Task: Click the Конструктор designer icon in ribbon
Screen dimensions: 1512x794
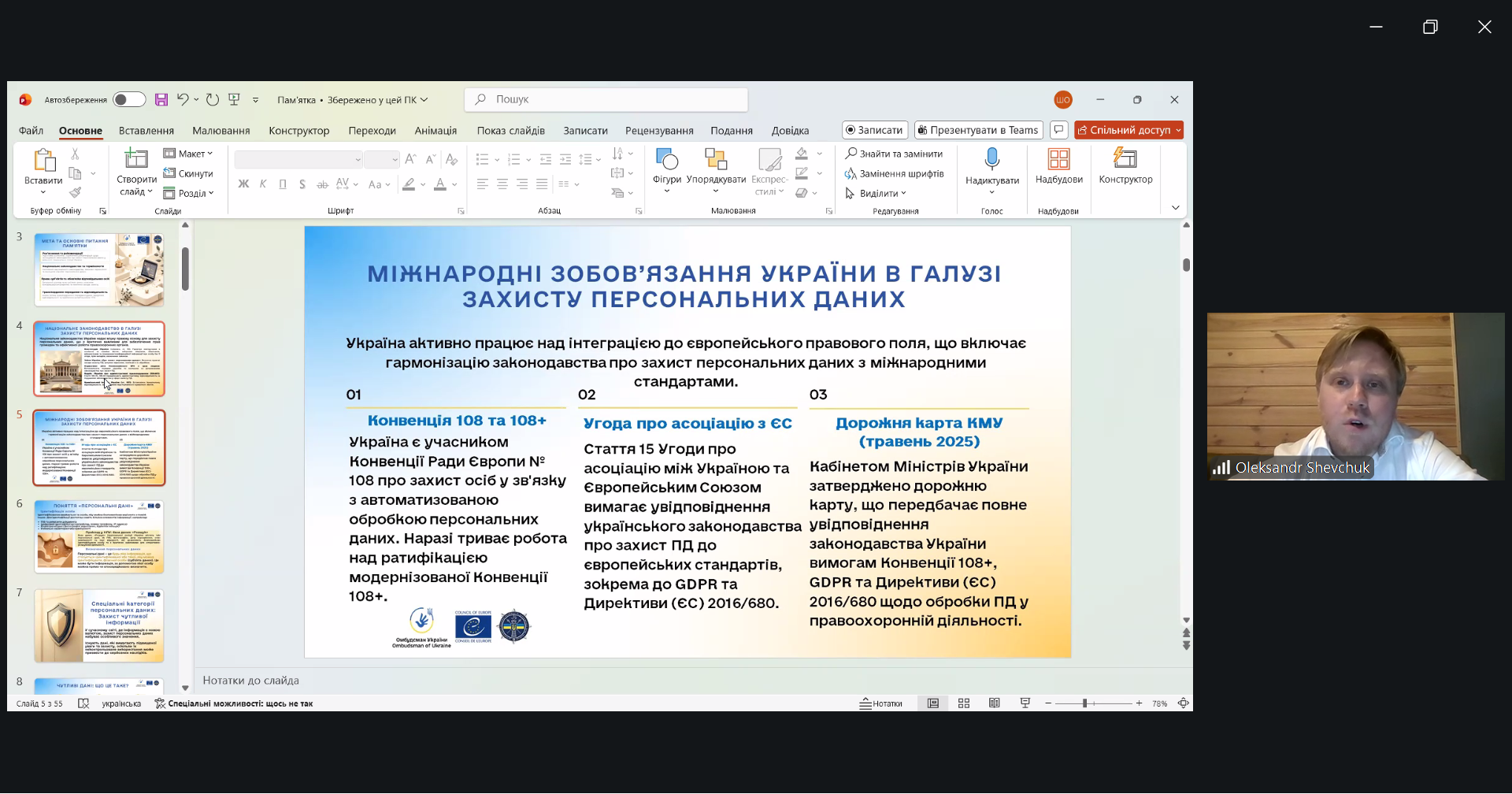Action: 1125,160
